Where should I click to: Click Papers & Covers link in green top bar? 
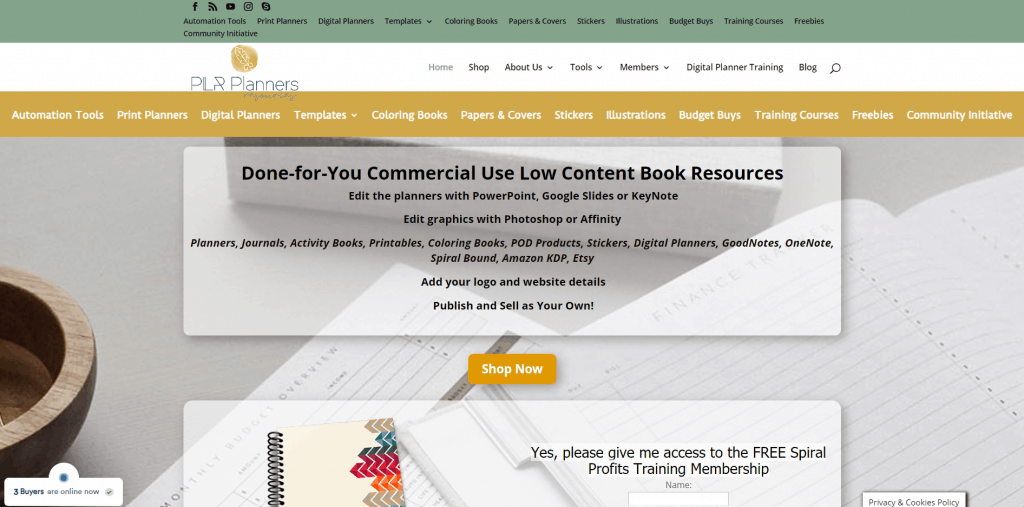537,21
